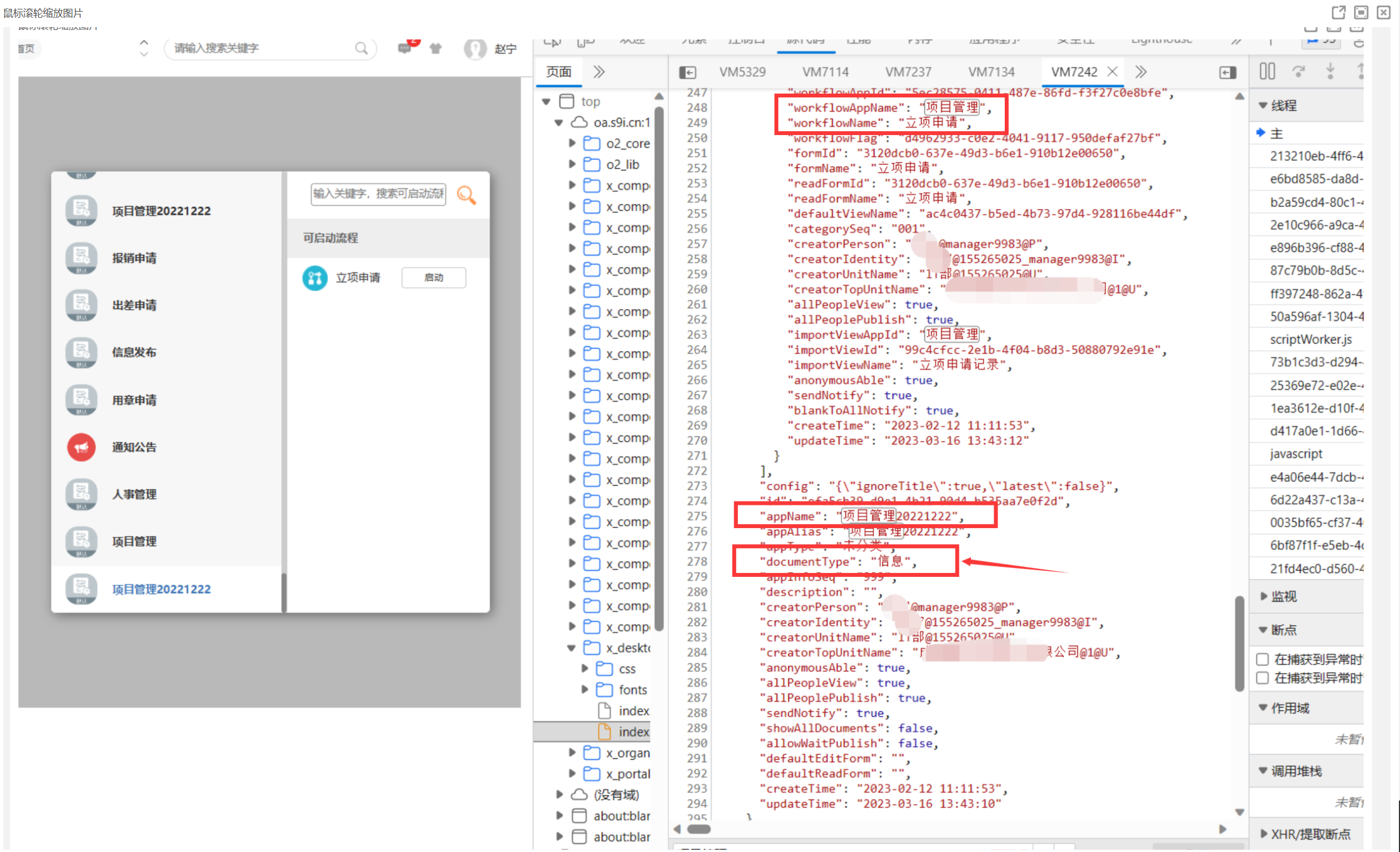
Task: Click the 立项申请 process icon
Action: (x=315, y=278)
